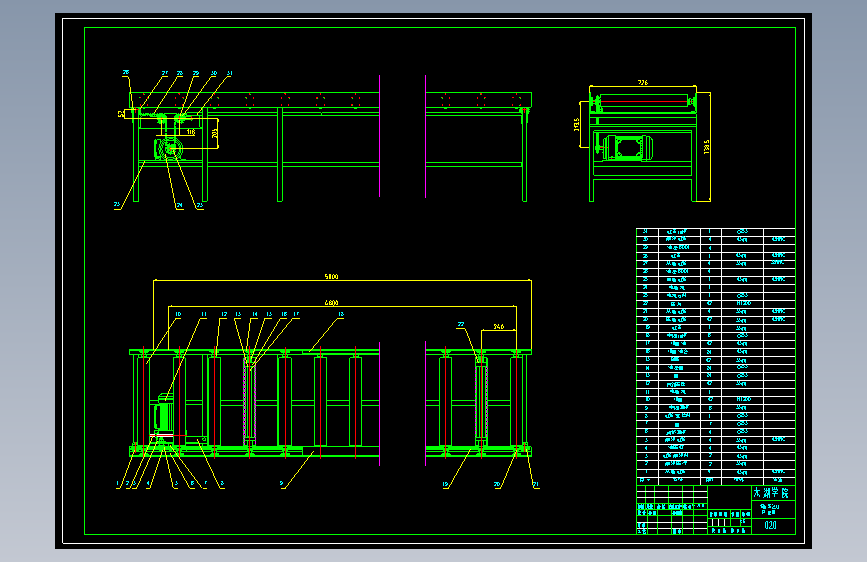Select callout number 12 in the plan view
867x562 pixels.
click(x=224, y=314)
